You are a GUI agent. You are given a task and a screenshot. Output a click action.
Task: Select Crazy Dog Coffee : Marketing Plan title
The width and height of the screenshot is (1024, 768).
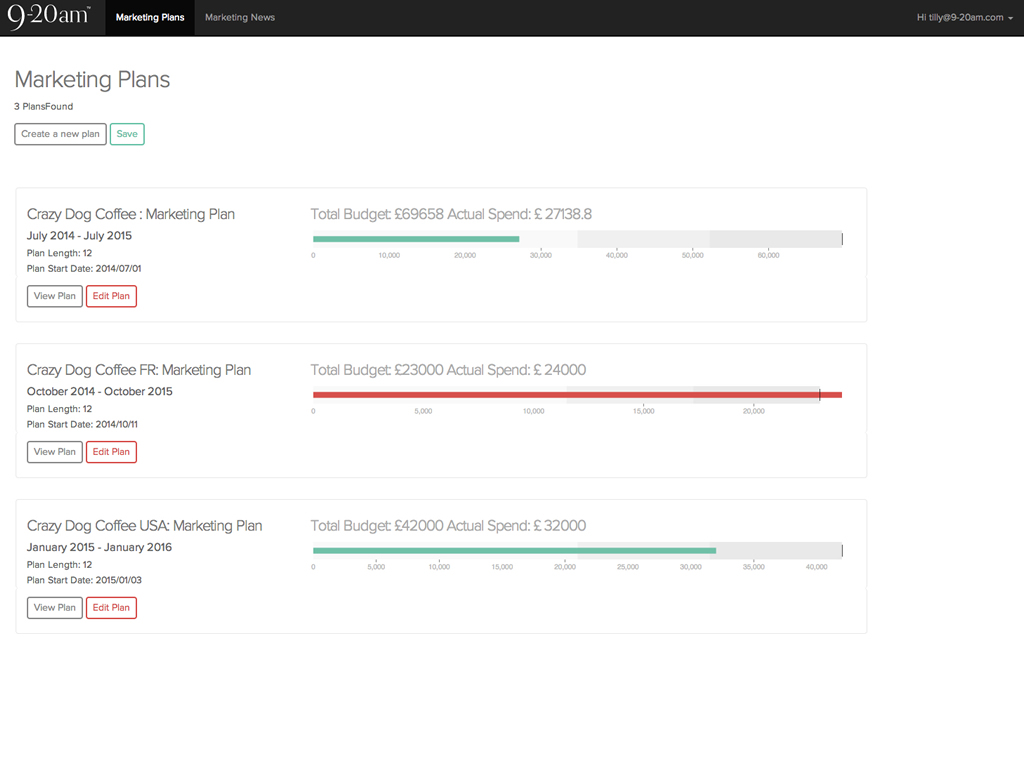click(131, 214)
